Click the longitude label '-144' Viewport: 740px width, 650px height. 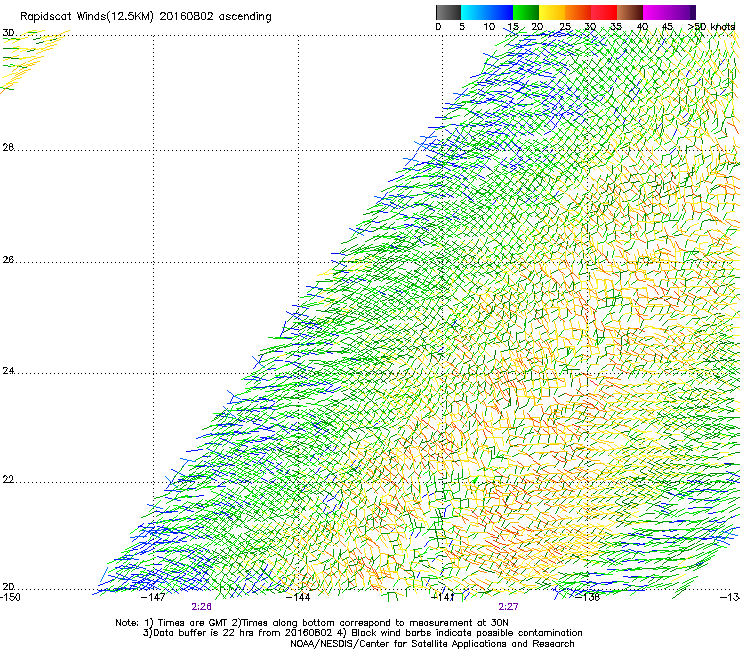pyautogui.click(x=298, y=597)
